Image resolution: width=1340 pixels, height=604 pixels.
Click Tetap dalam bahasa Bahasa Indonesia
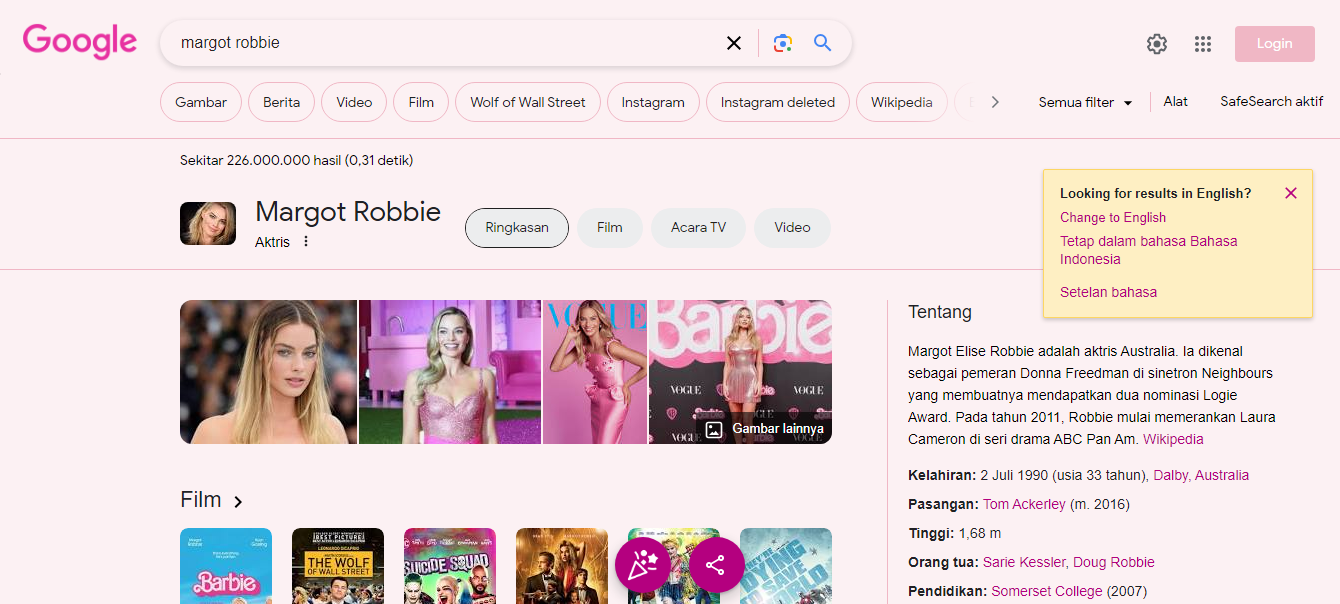coord(1148,250)
